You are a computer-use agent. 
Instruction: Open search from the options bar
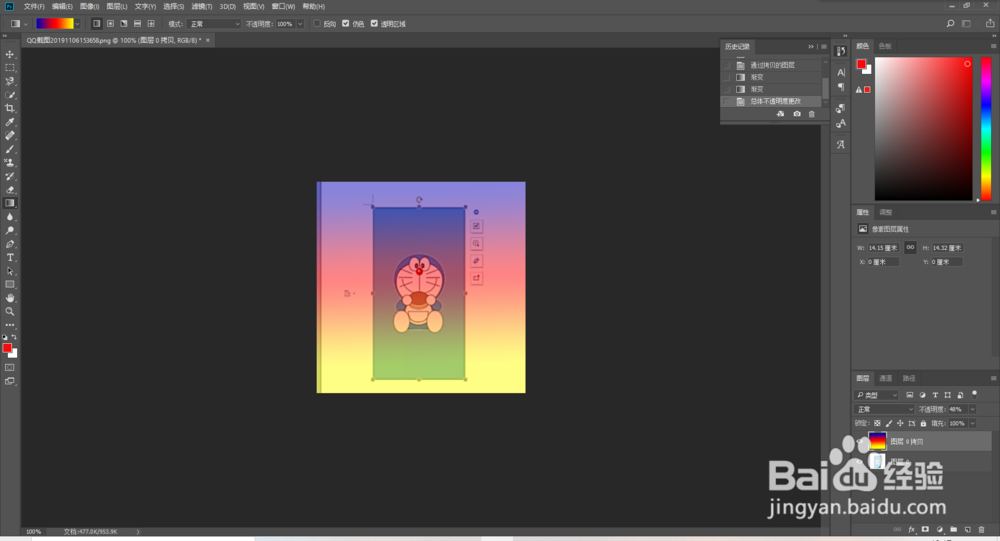[950, 24]
